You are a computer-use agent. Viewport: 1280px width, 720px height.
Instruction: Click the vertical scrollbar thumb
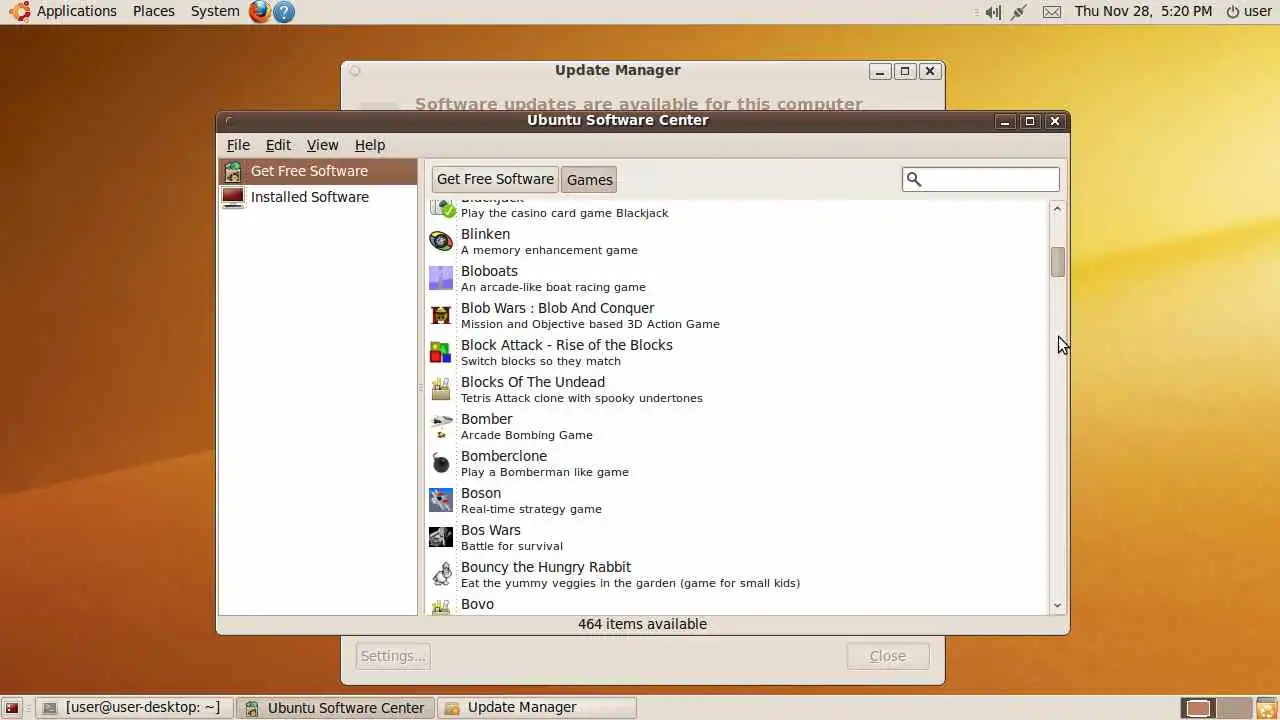click(1058, 262)
